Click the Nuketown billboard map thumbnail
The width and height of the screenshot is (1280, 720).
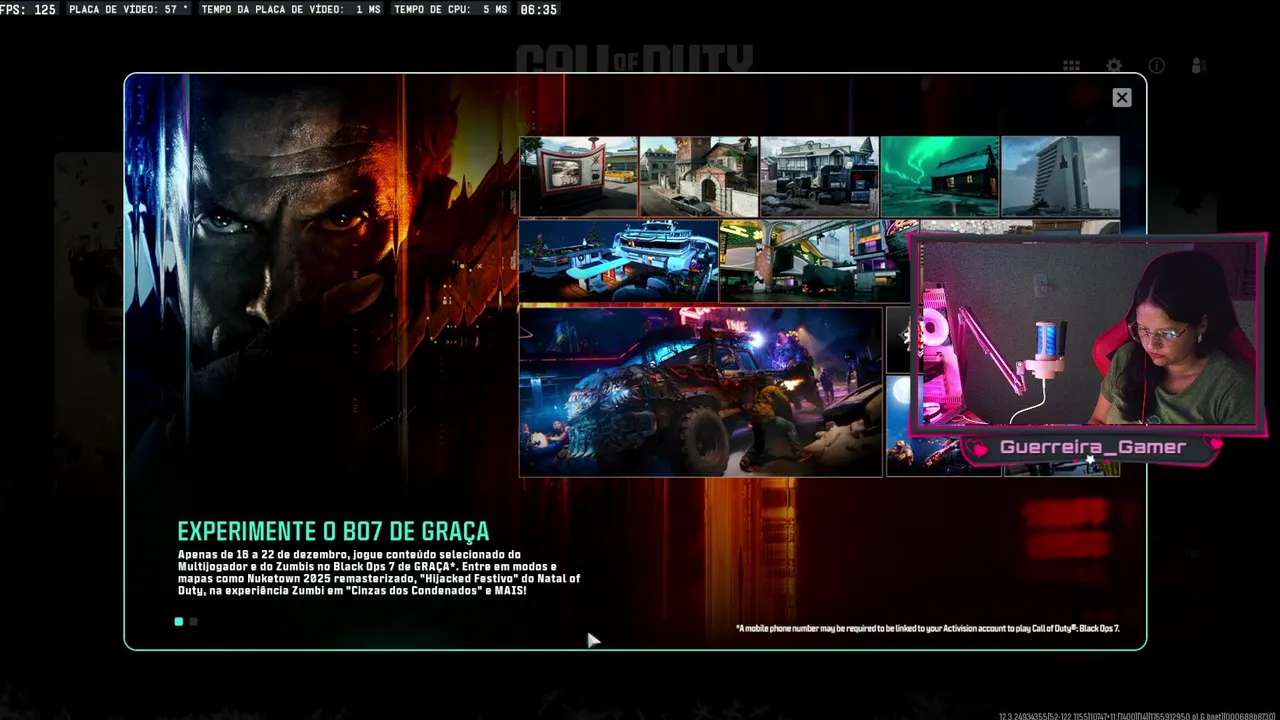[579, 176]
